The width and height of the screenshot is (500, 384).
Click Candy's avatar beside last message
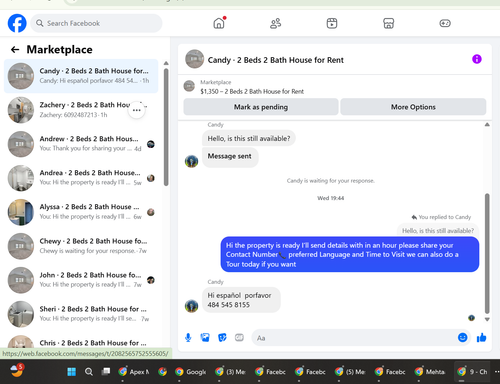(191, 306)
